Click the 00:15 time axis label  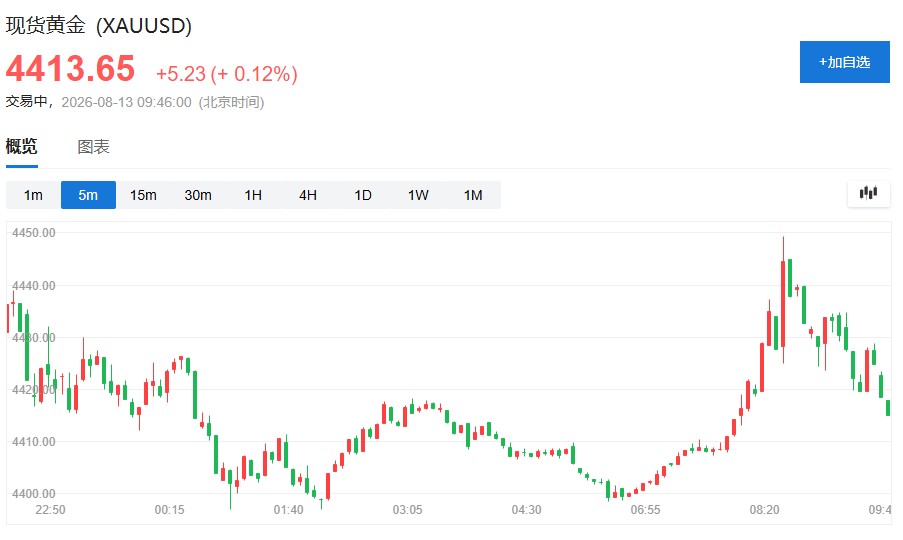169,509
